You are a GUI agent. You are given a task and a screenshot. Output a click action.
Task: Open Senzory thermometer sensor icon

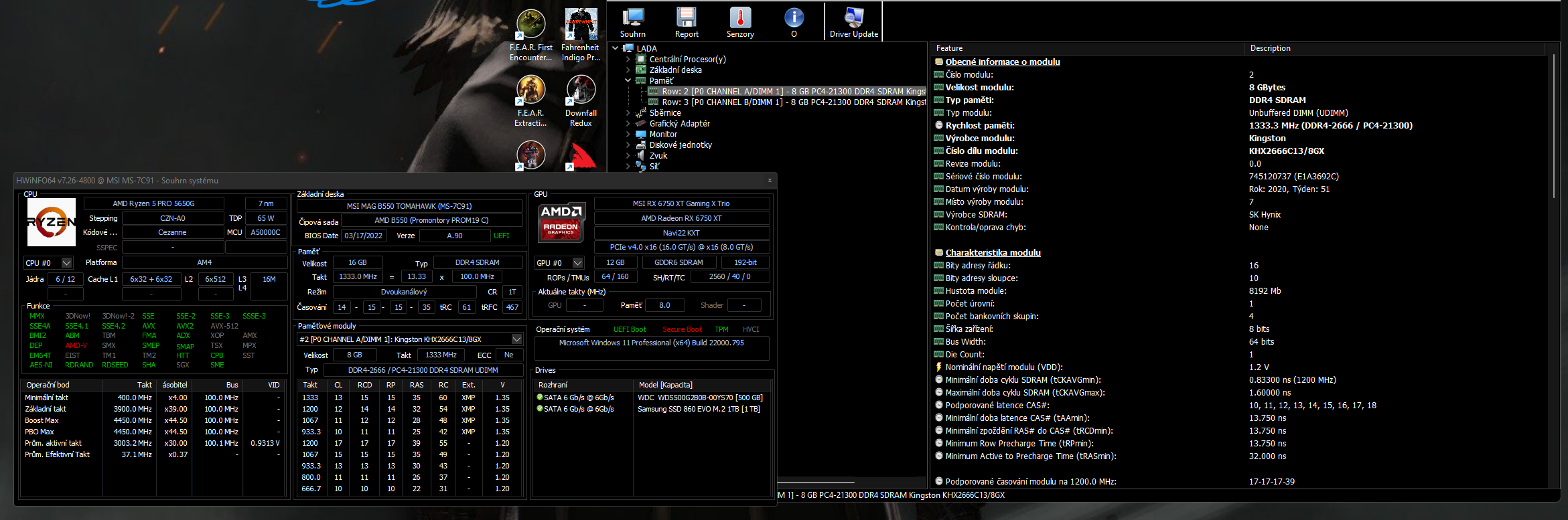tap(739, 22)
